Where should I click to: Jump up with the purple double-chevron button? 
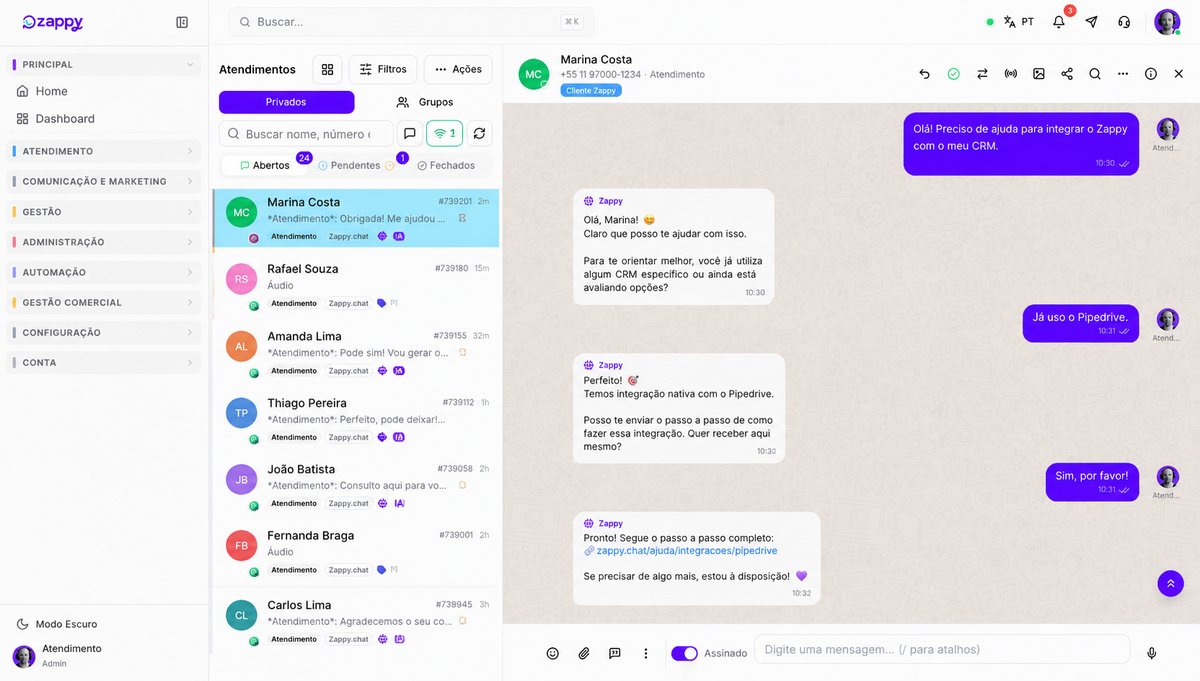click(x=1170, y=584)
